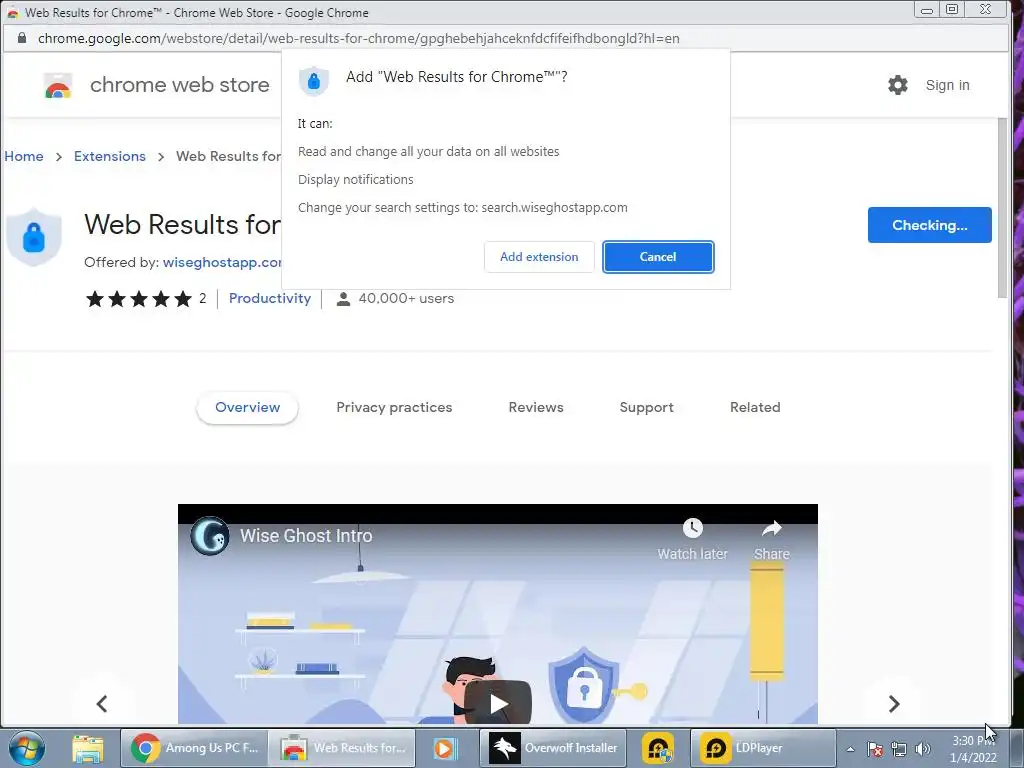Click the Wise Ghost channel avatar
The width and height of the screenshot is (1024, 768).
210,536
